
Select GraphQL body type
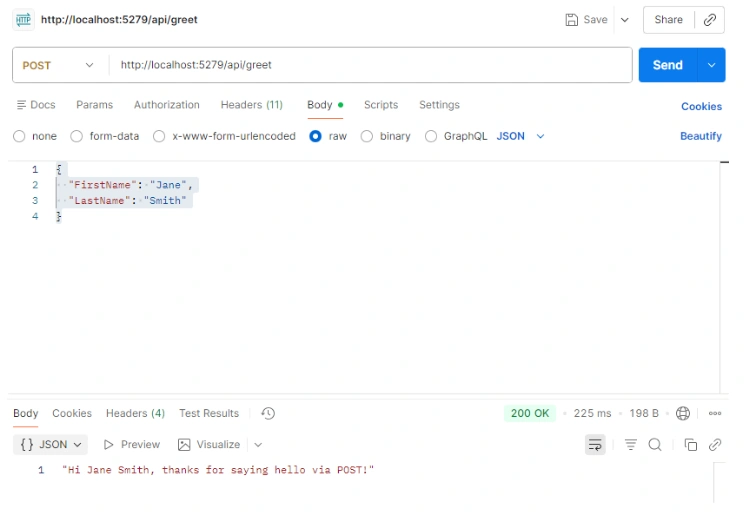pyautogui.click(x=431, y=137)
